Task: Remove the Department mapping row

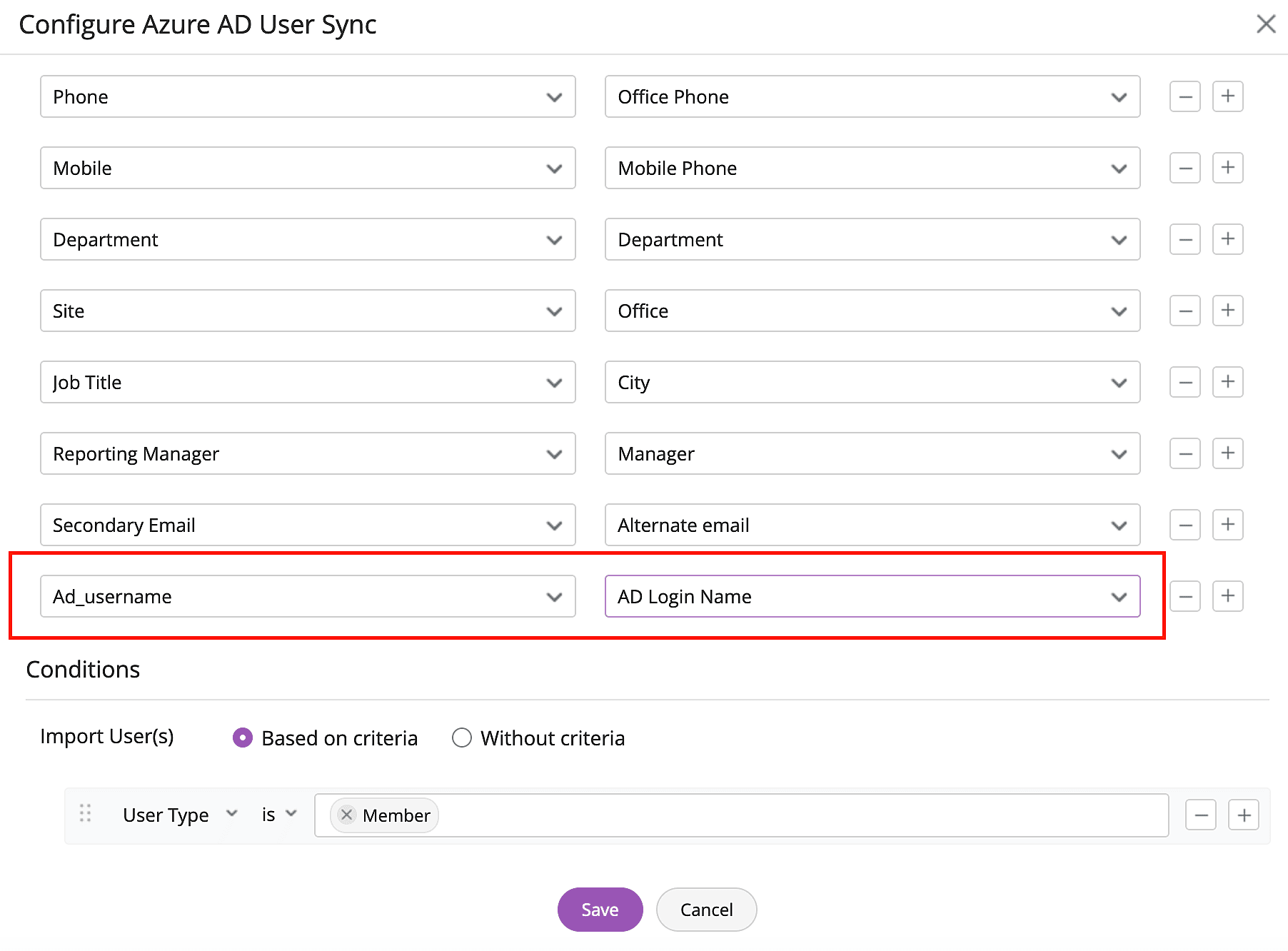Action: point(1184,239)
